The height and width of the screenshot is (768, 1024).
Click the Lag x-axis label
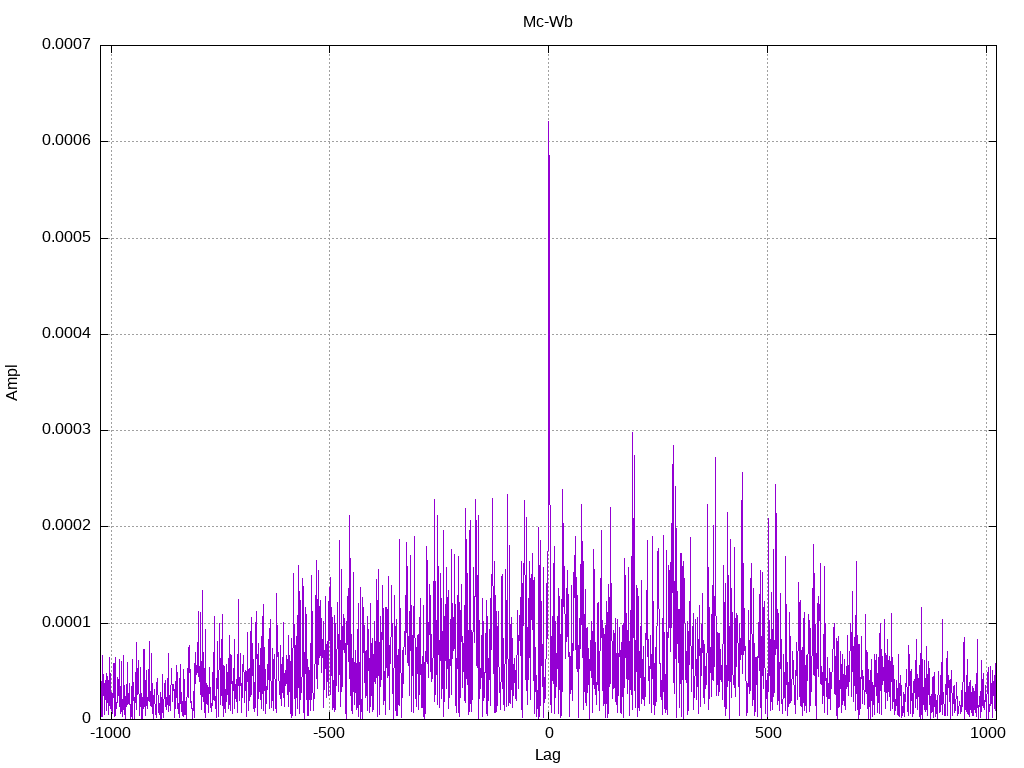coord(547,755)
